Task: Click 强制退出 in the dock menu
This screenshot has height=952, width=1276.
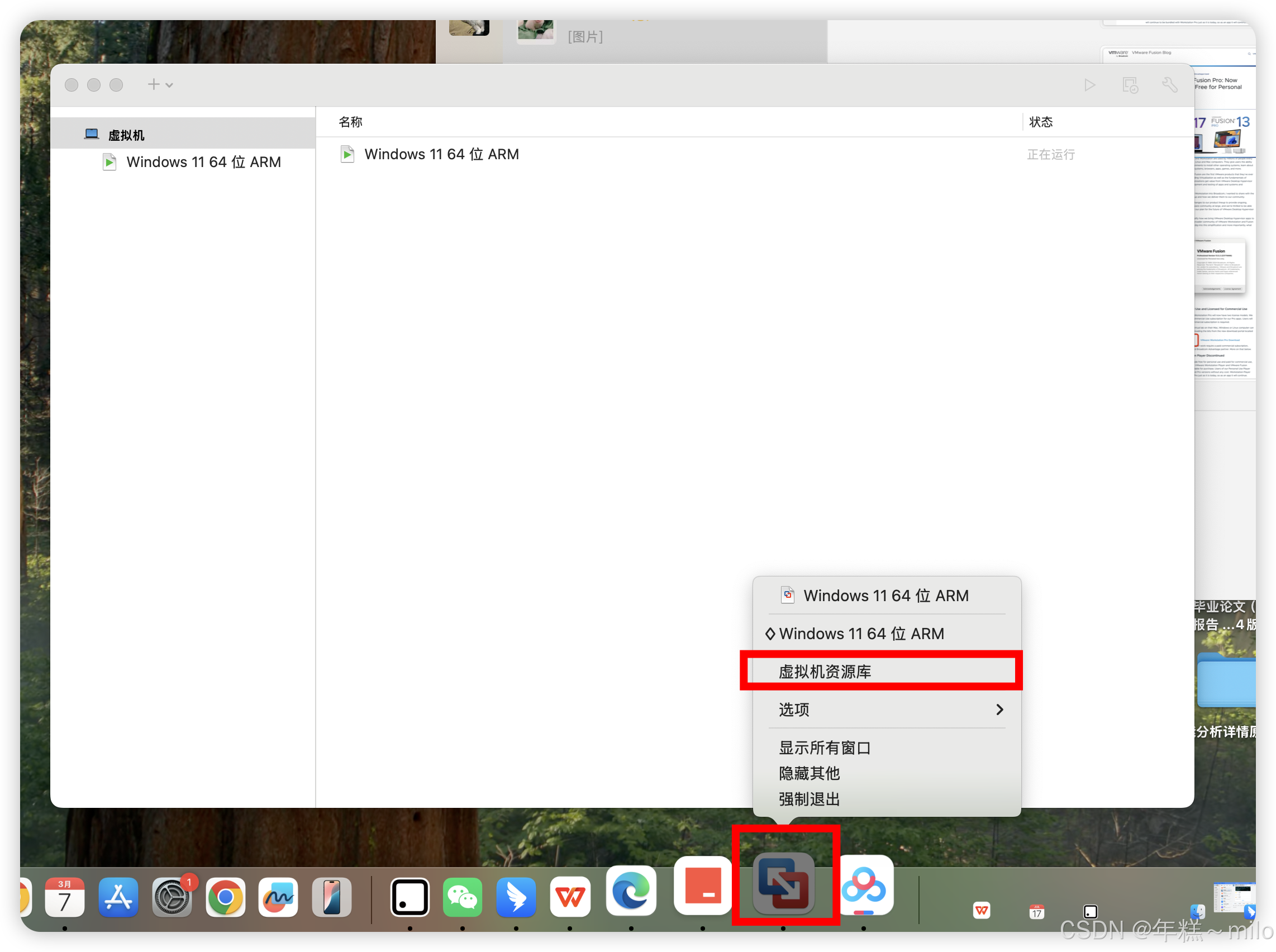Action: (x=808, y=799)
